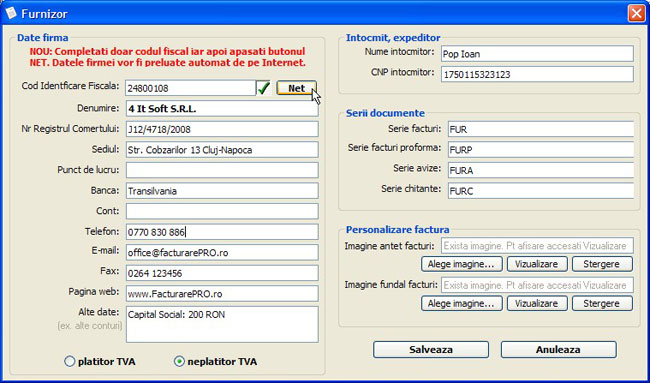Click the Nr Registrul Comertului field

[x=222, y=129]
